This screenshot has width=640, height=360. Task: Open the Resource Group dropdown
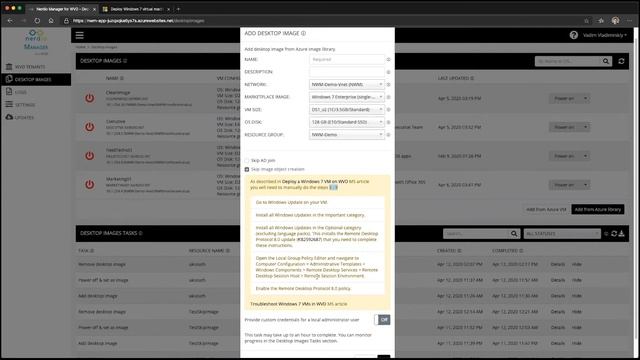click(x=347, y=135)
